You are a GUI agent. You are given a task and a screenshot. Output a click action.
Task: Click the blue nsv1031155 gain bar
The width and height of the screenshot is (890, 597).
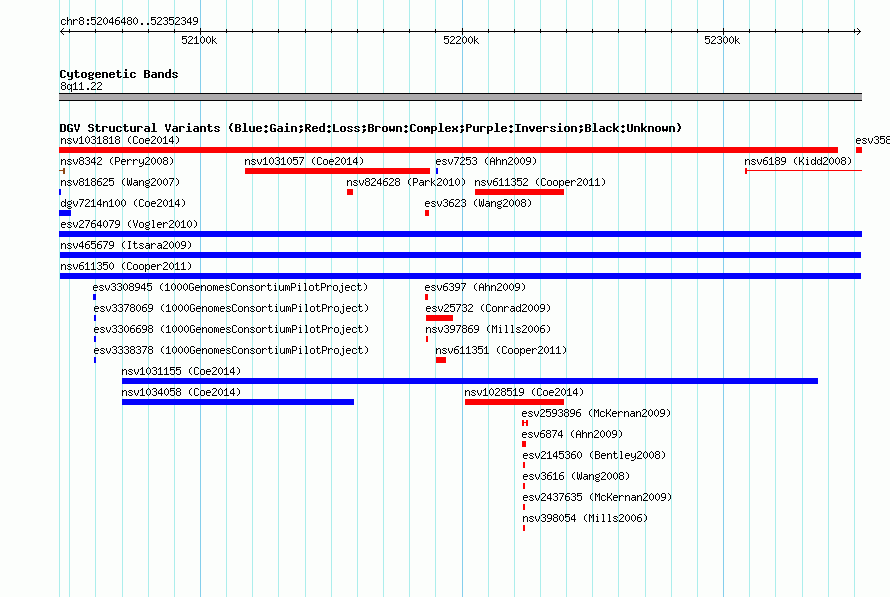470,381
